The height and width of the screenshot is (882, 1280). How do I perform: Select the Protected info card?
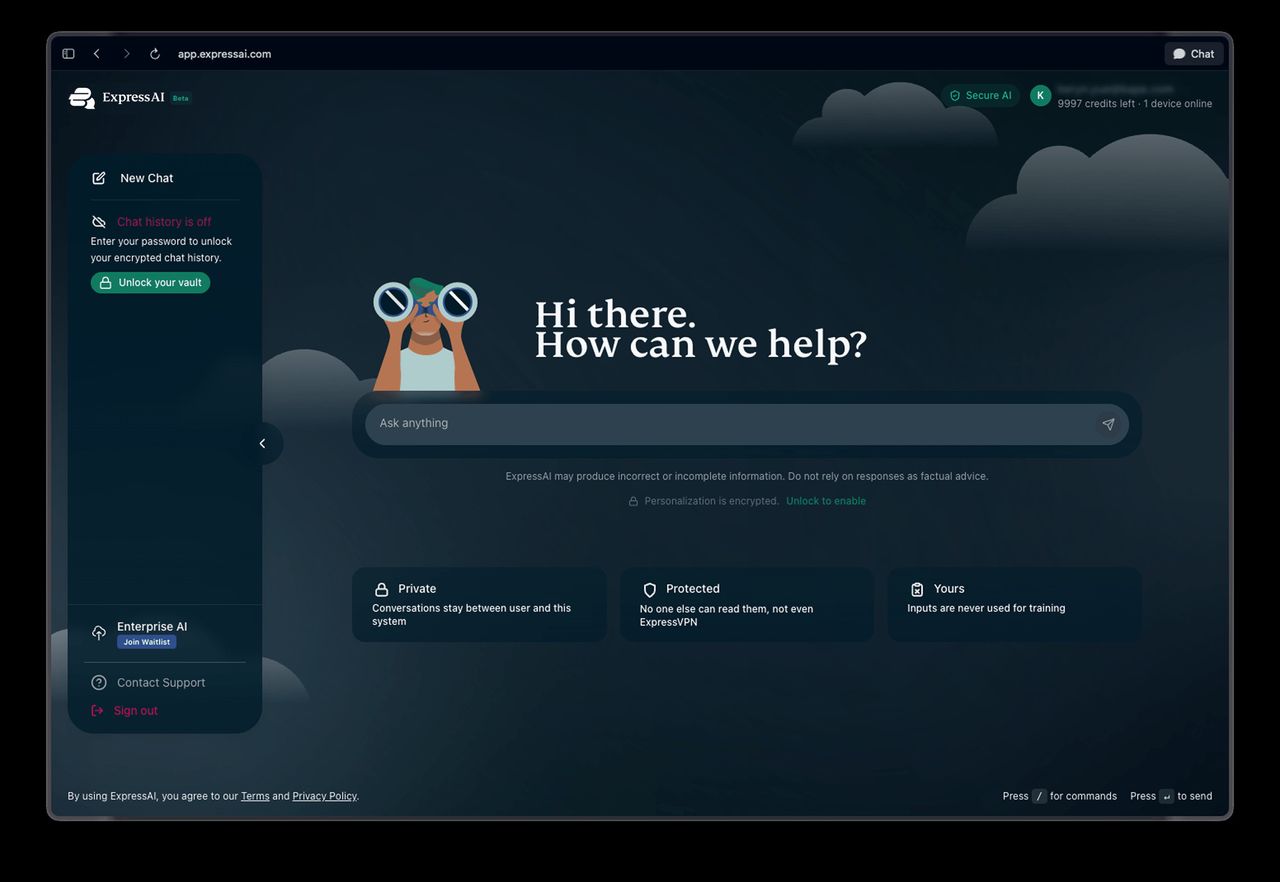[x=747, y=605]
